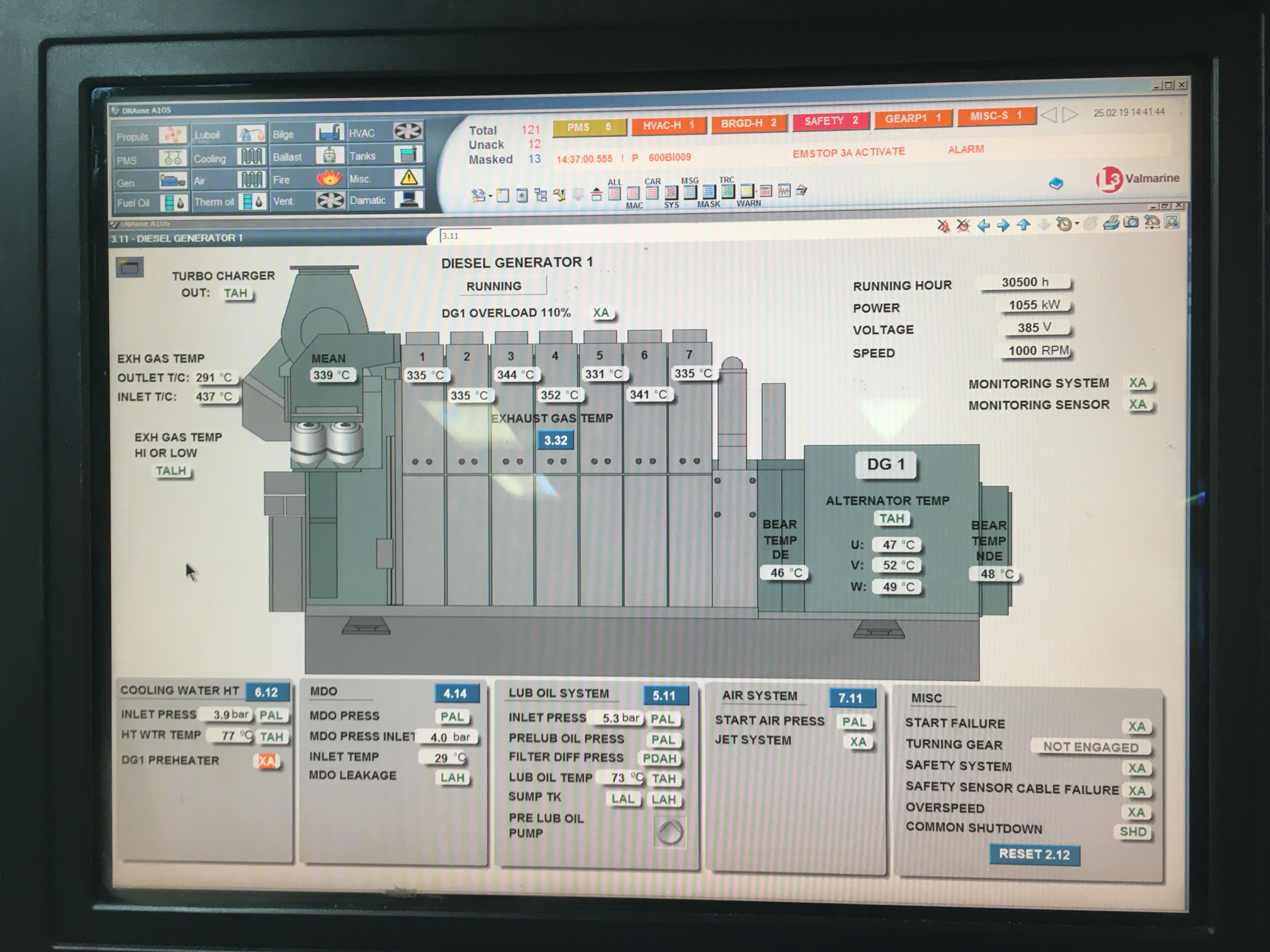Open the zoom magnifier tool

1172,222
